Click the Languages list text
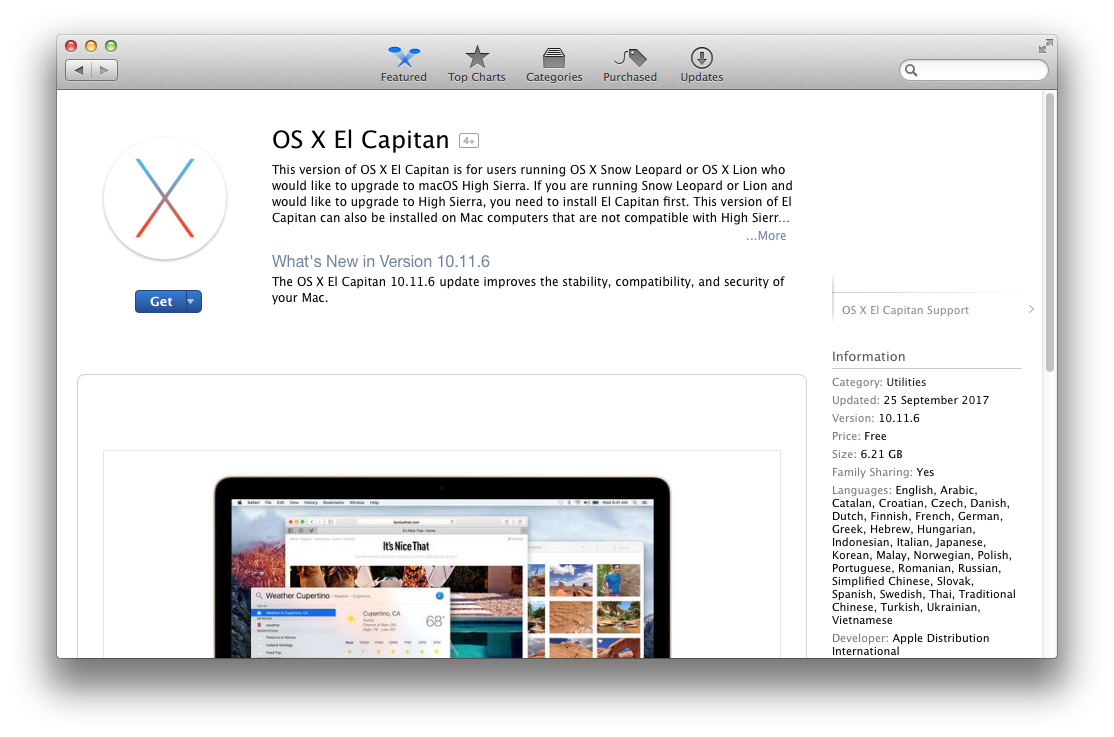The width and height of the screenshot is (1114, 737). pyautogui.click(x=924, y=555)
